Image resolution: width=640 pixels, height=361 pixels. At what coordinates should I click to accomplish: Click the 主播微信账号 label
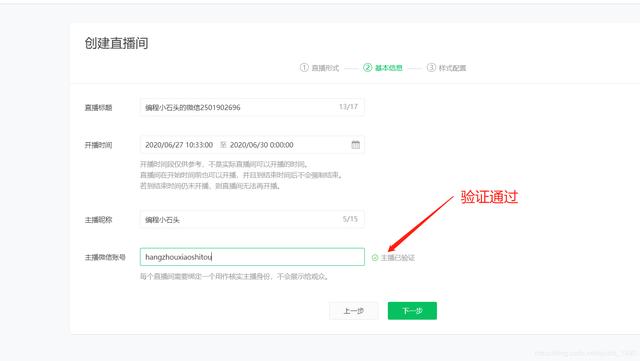[x=105, y=257]
